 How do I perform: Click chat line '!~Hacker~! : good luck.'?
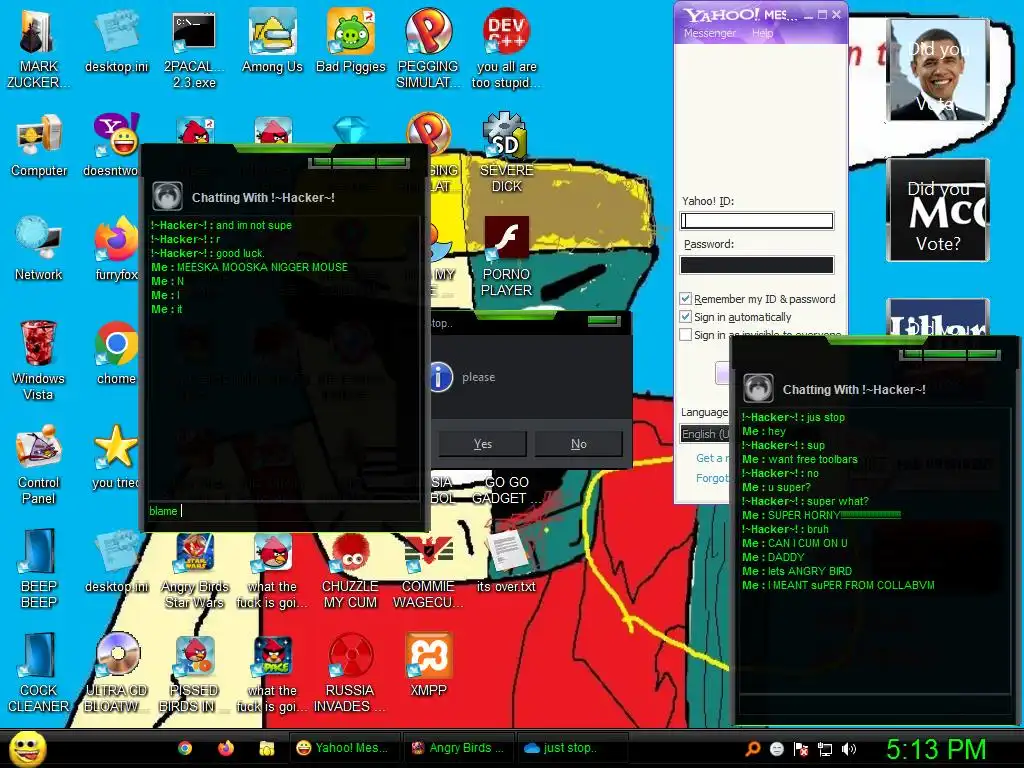tap(208, 253)
